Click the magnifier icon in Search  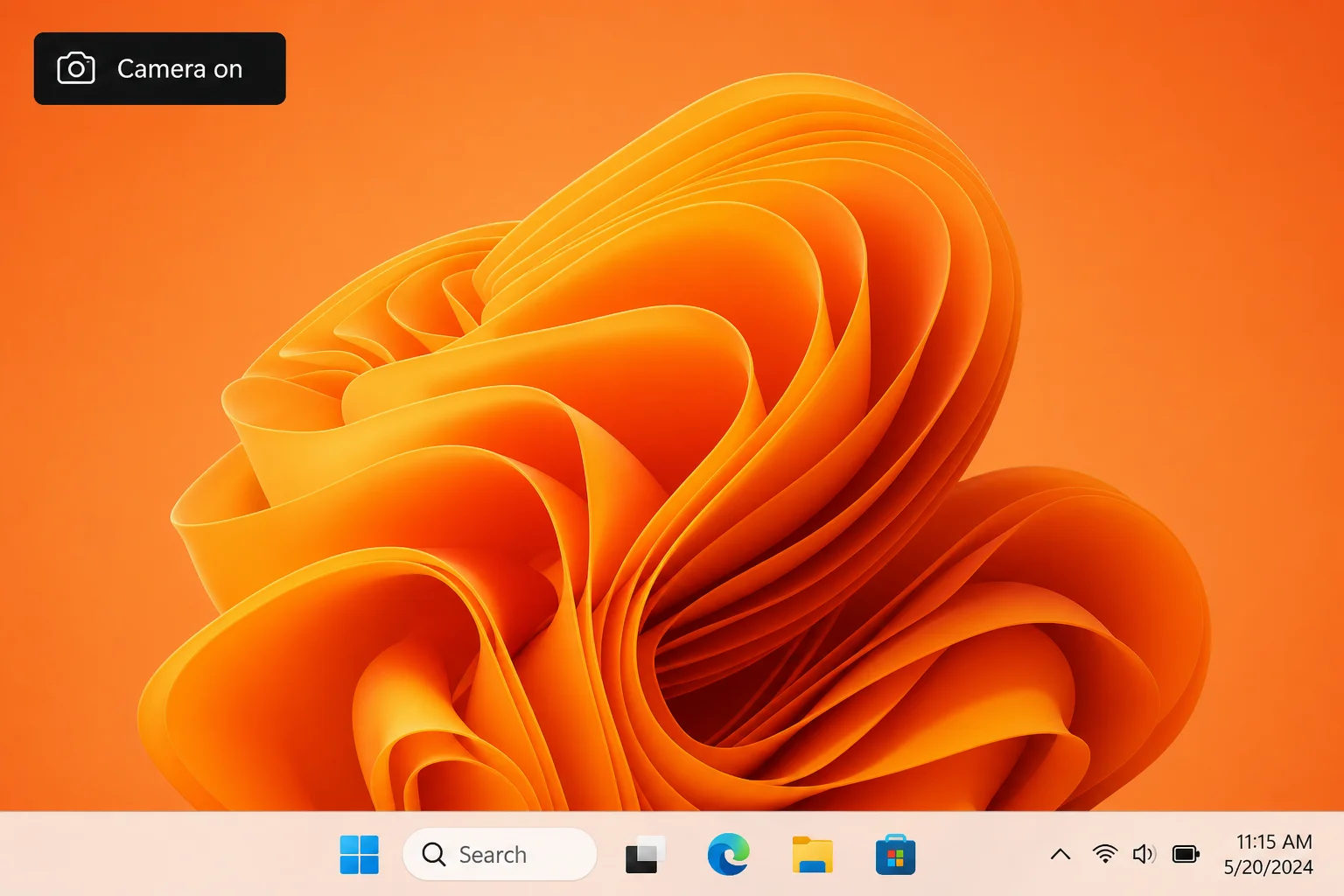(x=434, y=854)
